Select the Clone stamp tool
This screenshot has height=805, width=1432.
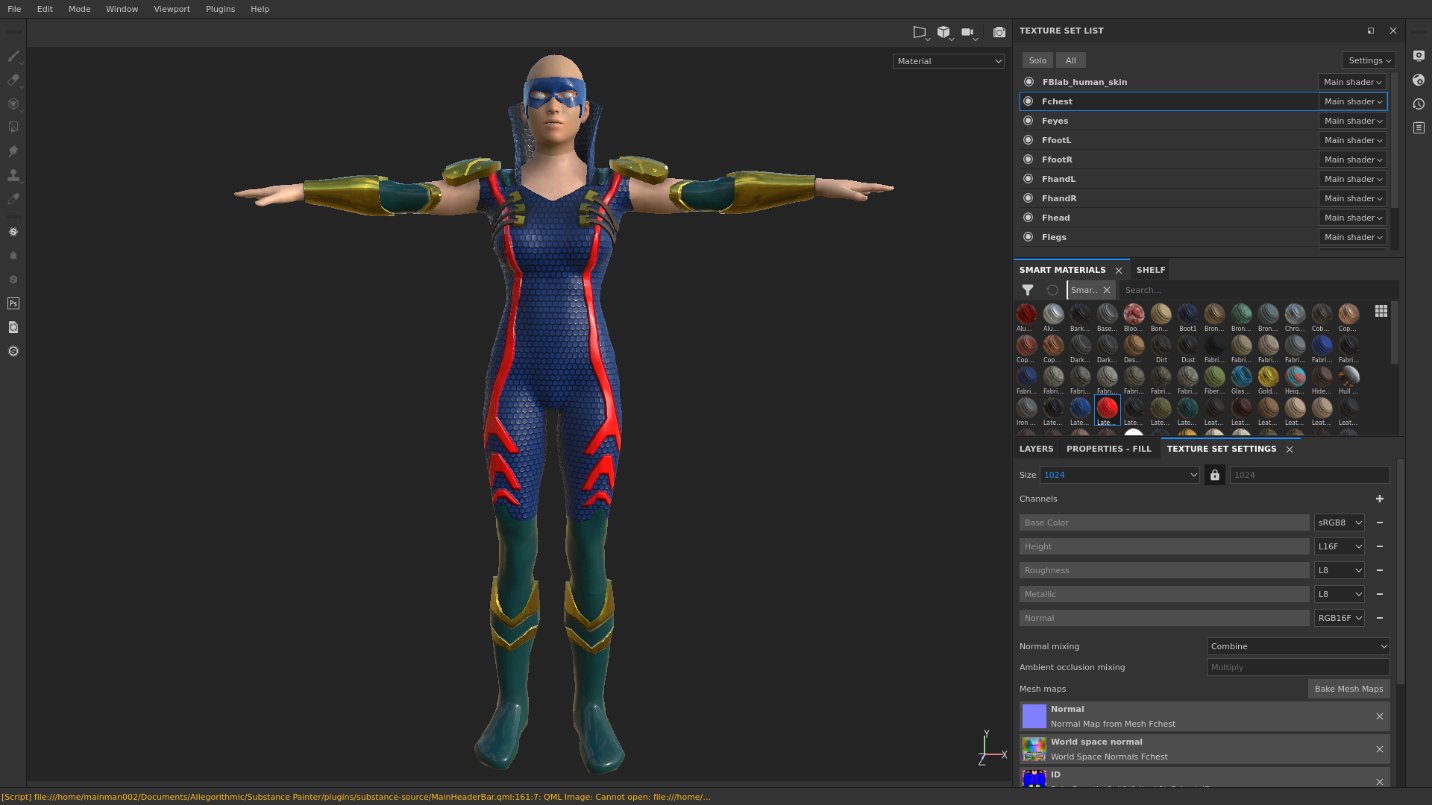click(x=14, y=176)
